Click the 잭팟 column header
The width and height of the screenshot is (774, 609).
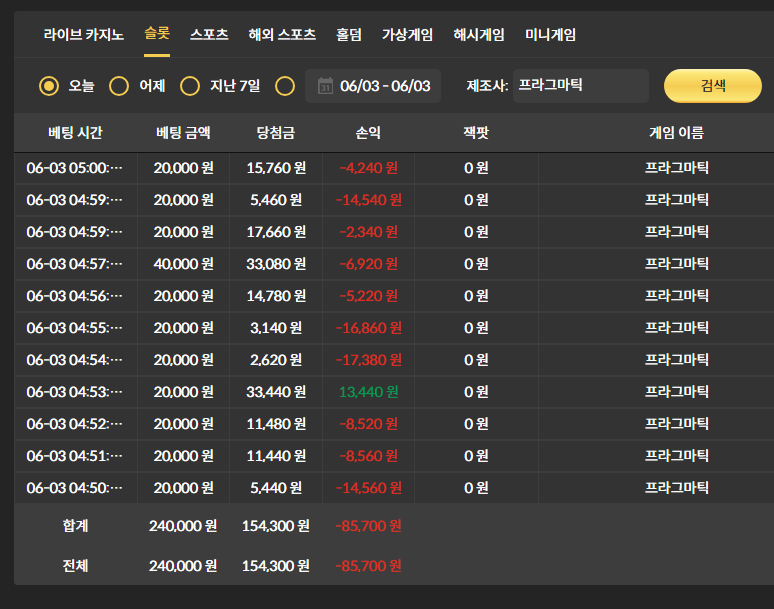pos(476,132)
